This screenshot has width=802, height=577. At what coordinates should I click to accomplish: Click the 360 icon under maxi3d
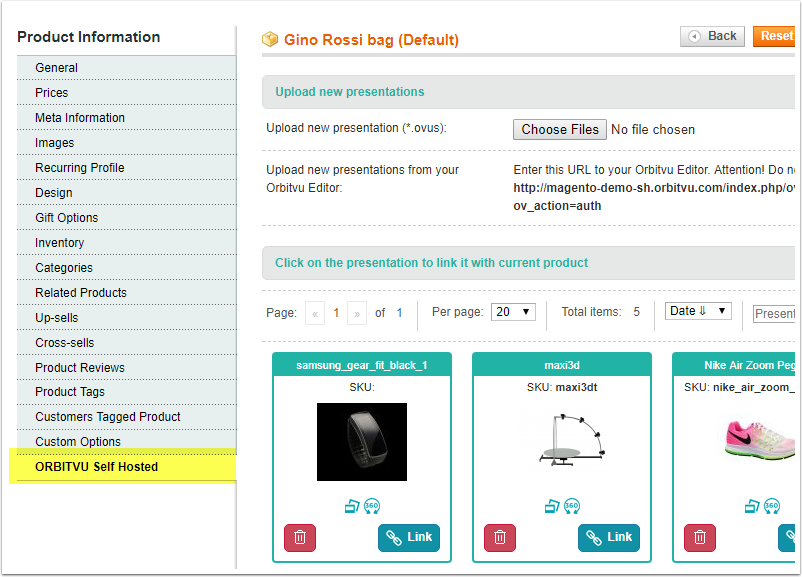tap(572, 506)
